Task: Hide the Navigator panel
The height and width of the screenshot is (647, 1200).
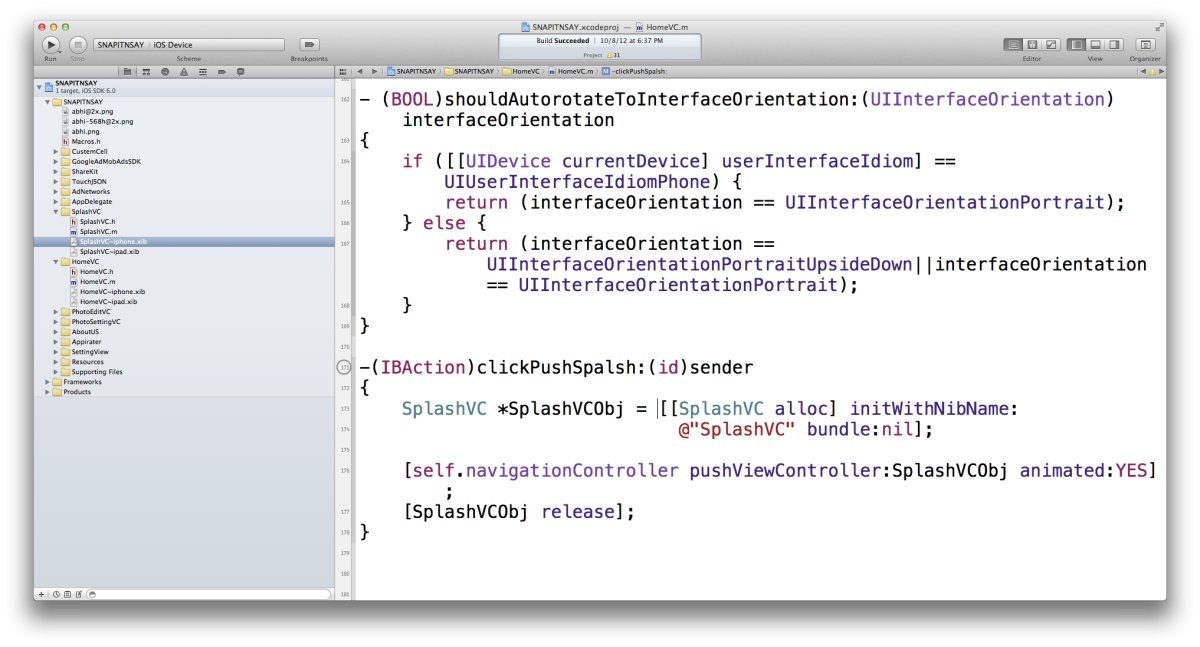Action: (1076, 44)
